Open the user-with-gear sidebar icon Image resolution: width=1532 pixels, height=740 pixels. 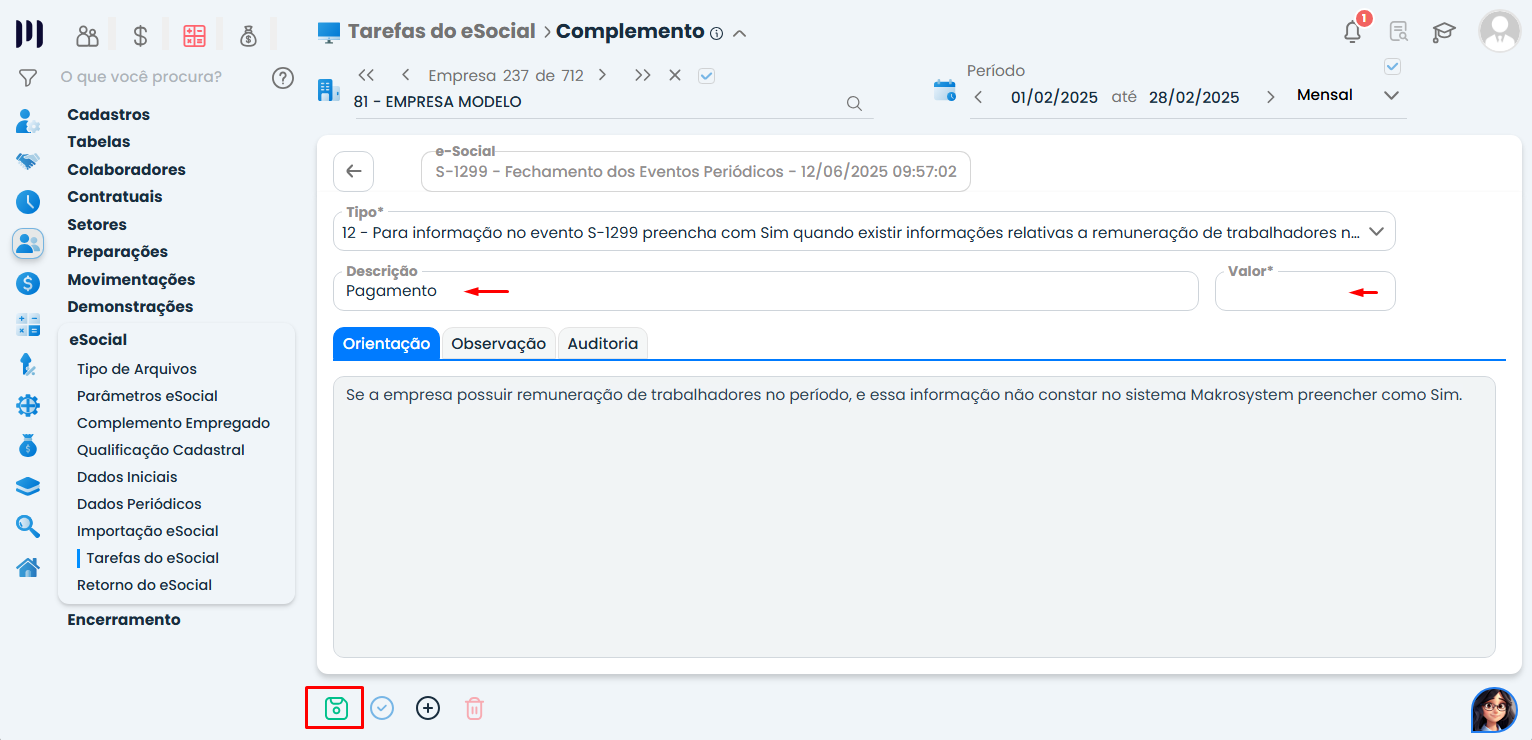point(28,121)
